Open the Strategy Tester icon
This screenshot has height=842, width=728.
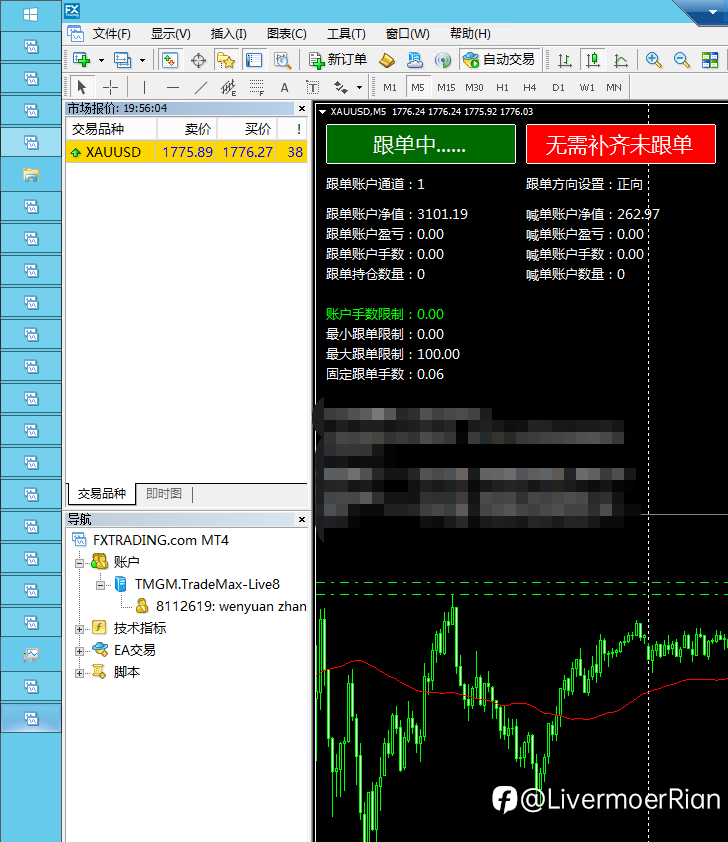[x=282, y=60]
